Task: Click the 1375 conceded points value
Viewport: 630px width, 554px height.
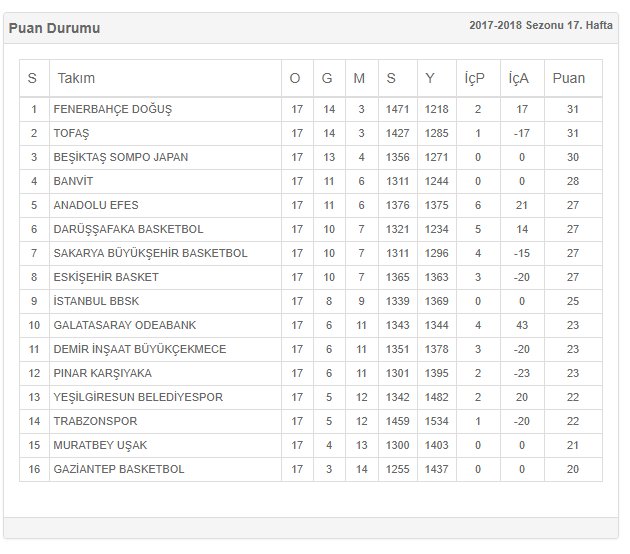Action: (x=436, y=205)
